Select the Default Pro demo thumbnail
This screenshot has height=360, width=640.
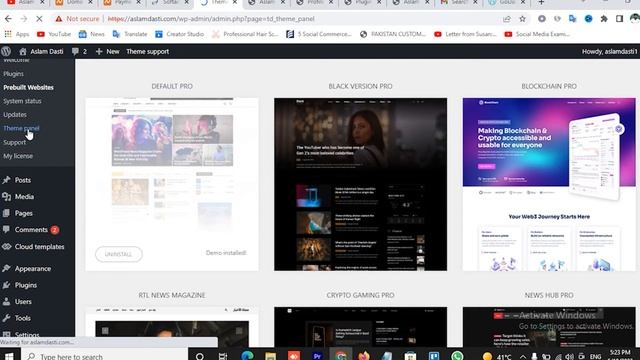(x=172, y=184)
